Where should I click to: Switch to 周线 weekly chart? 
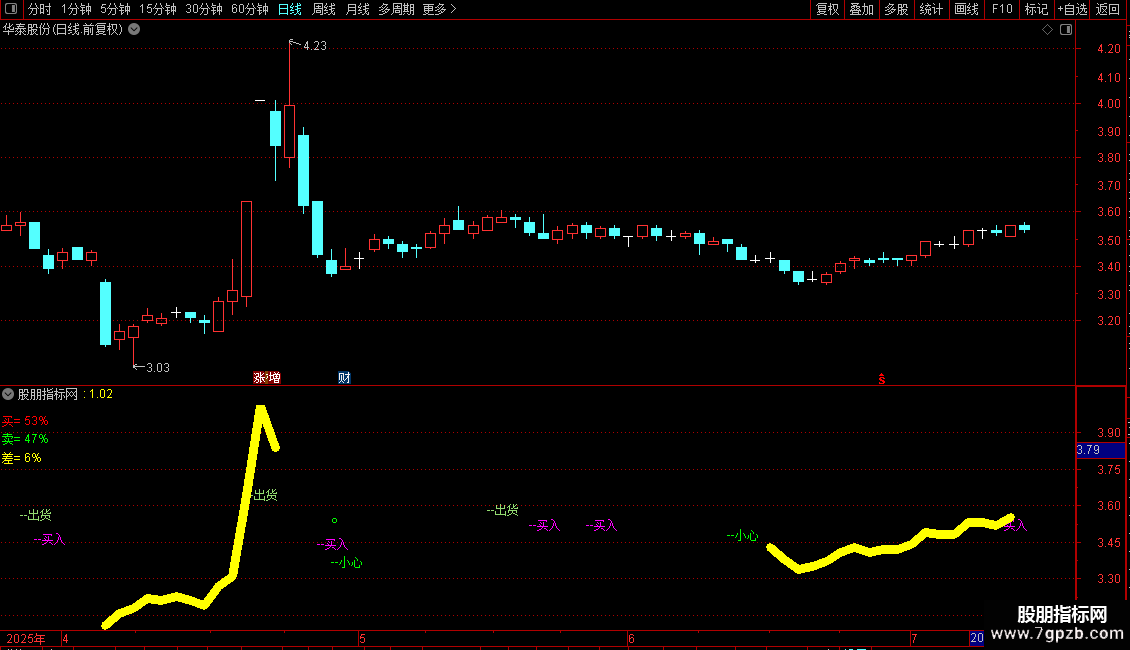click(324, 9)
